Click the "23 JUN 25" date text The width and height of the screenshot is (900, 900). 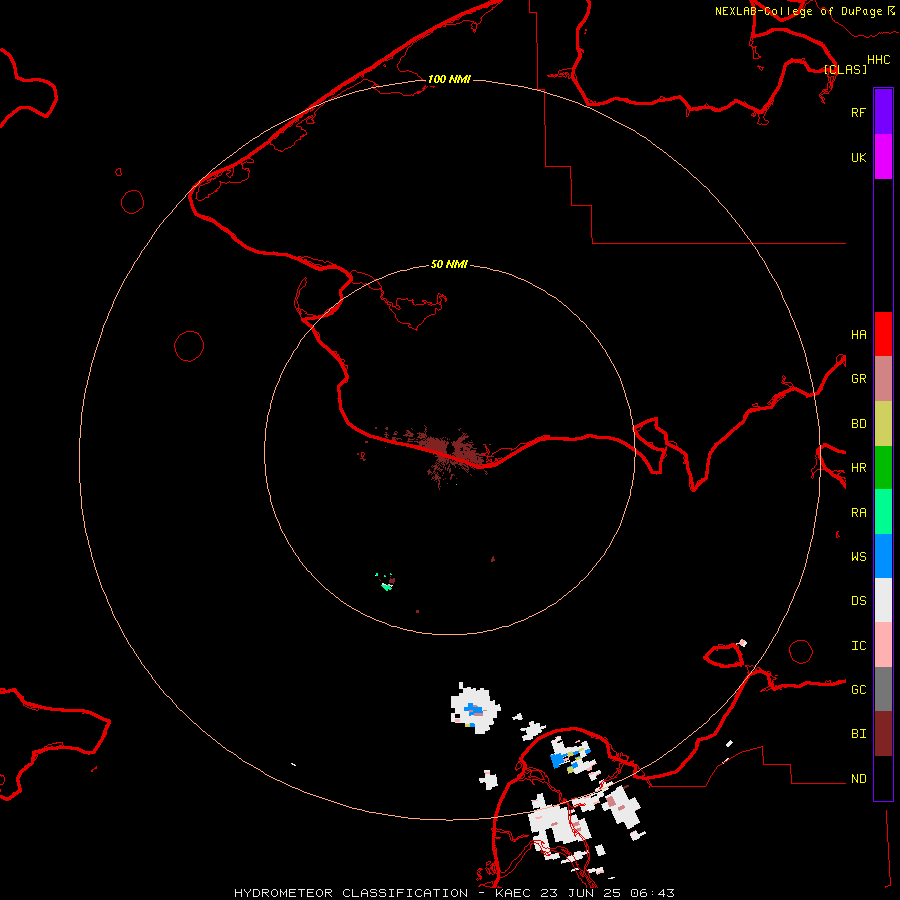click(x=581, y=893)
